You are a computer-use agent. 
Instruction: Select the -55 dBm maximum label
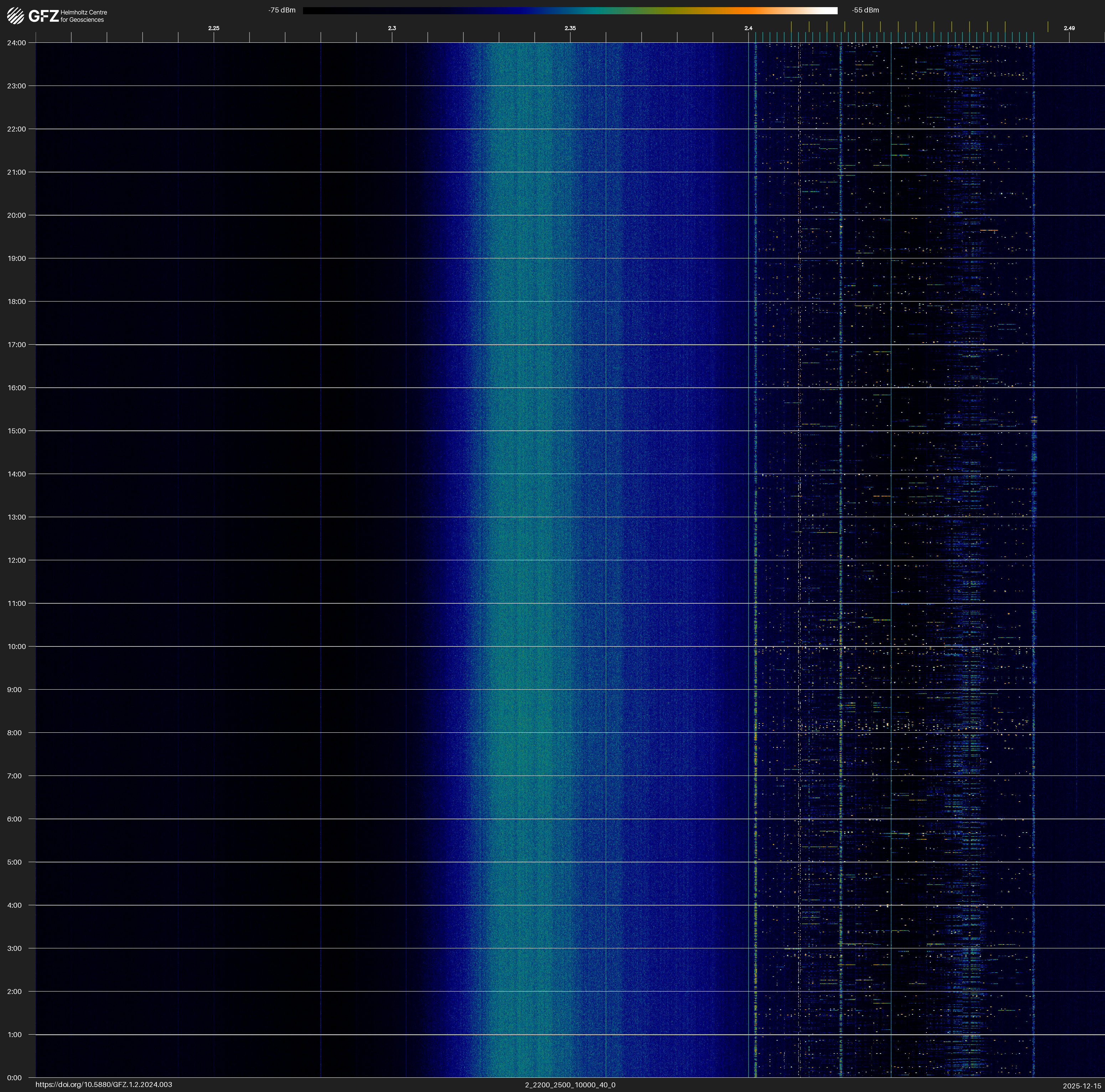click(865, 10)
